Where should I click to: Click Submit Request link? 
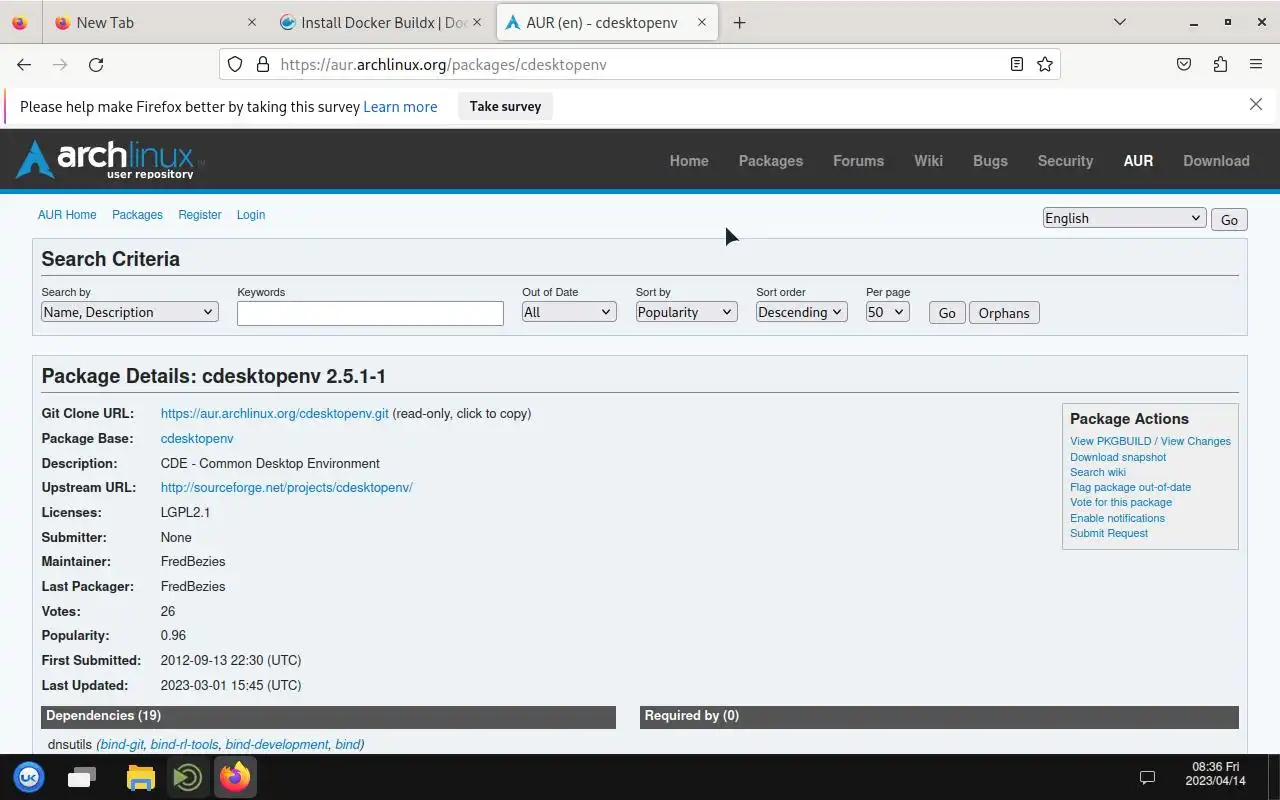pyautogui.click(x=1109, y=533)
